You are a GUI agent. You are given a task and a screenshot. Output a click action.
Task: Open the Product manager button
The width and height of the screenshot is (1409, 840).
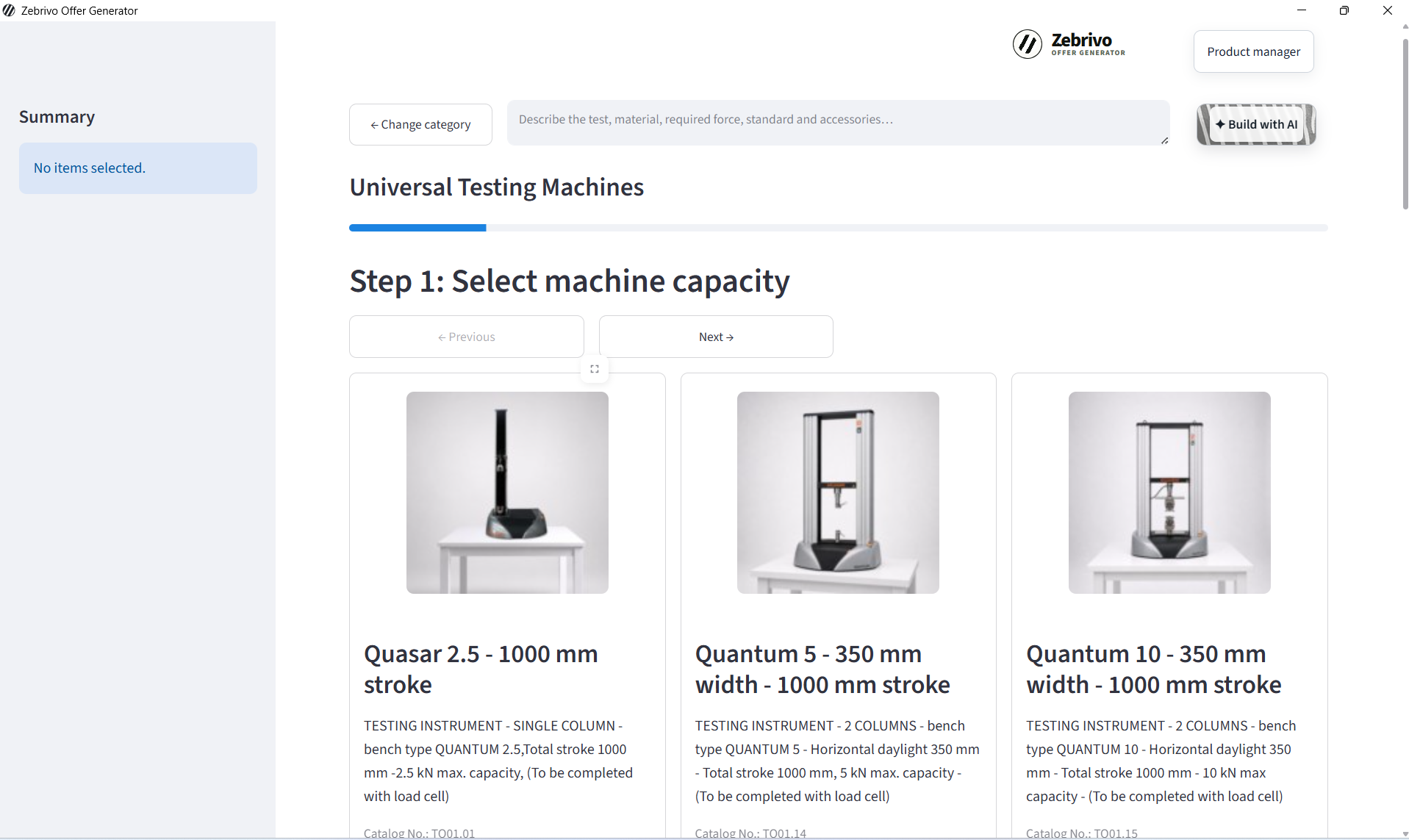tap(1253, 51)
